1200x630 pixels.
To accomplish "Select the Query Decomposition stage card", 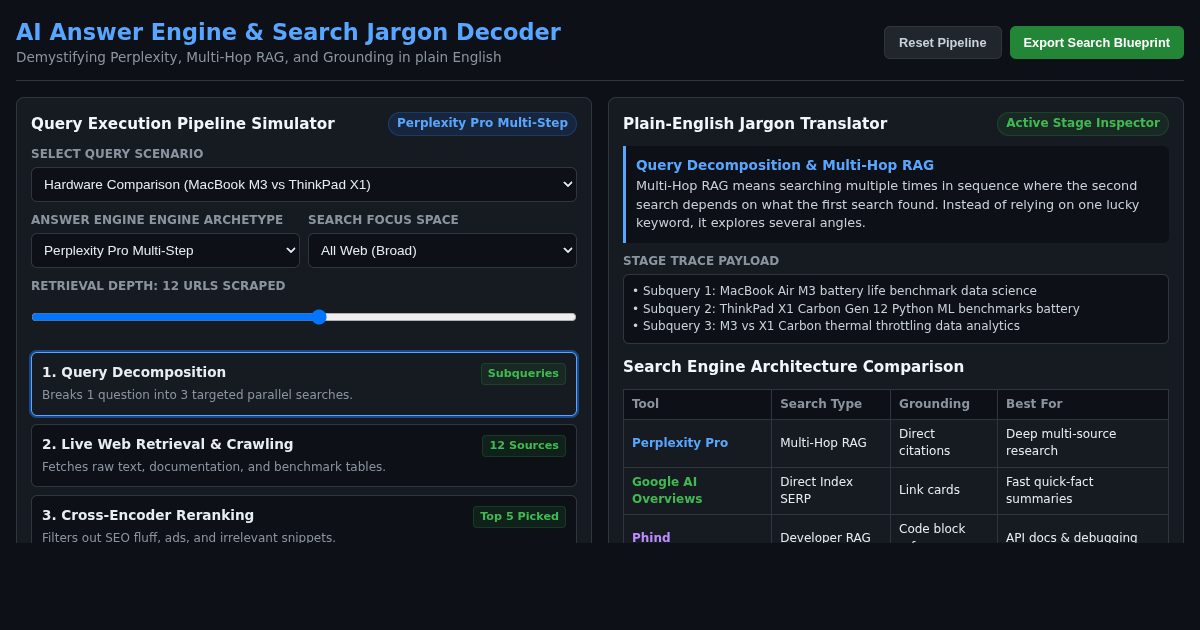I will pos(304,384).
